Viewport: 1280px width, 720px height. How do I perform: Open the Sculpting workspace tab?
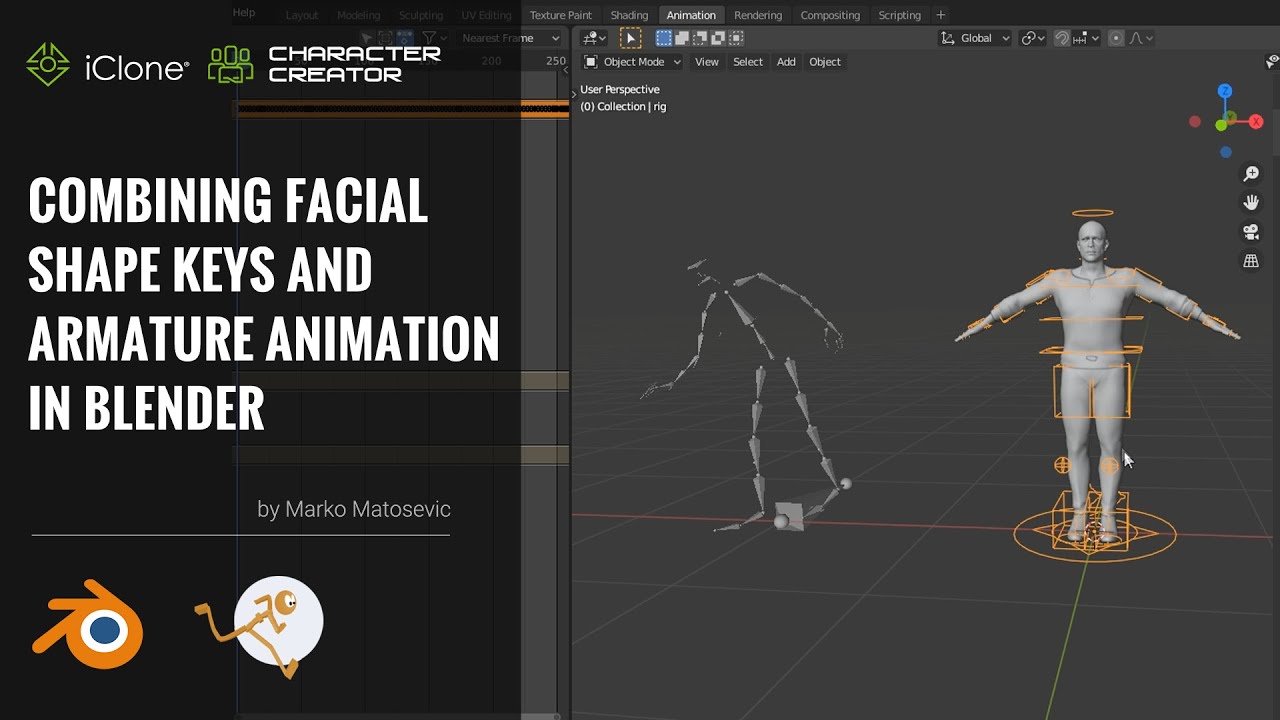pos(421,15)
